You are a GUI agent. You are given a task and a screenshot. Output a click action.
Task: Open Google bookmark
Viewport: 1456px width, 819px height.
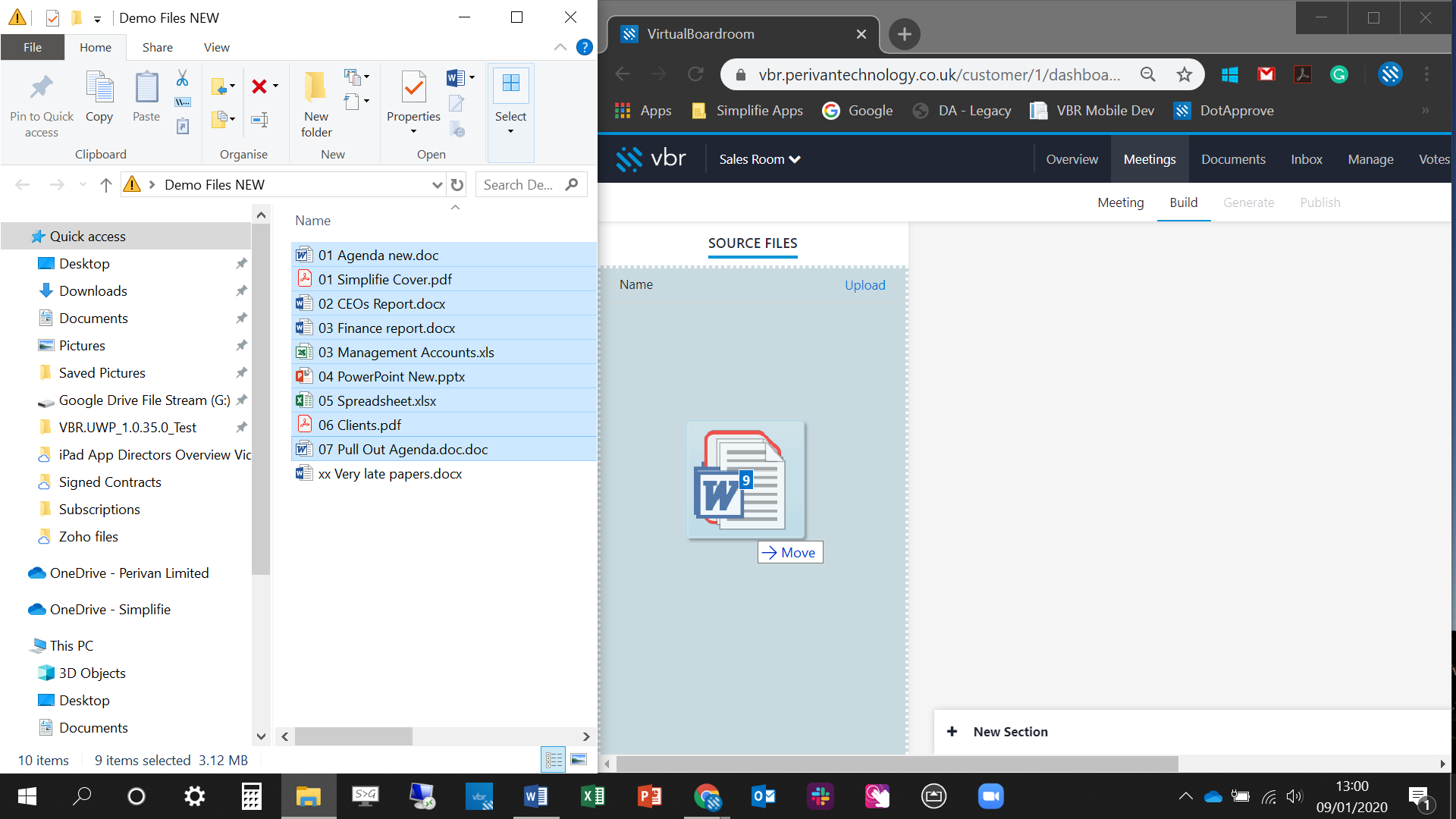[858, 111]
